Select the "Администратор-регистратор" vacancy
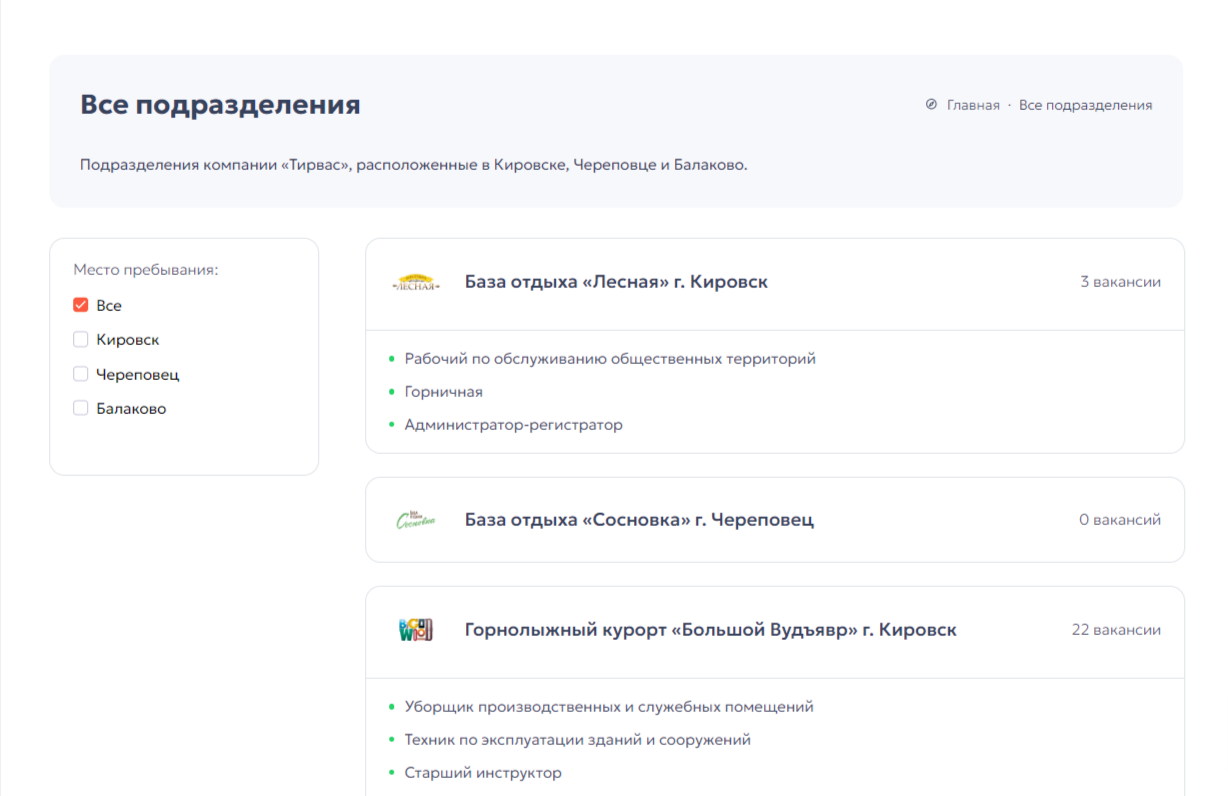1228x796 pixels. [513, 425]
